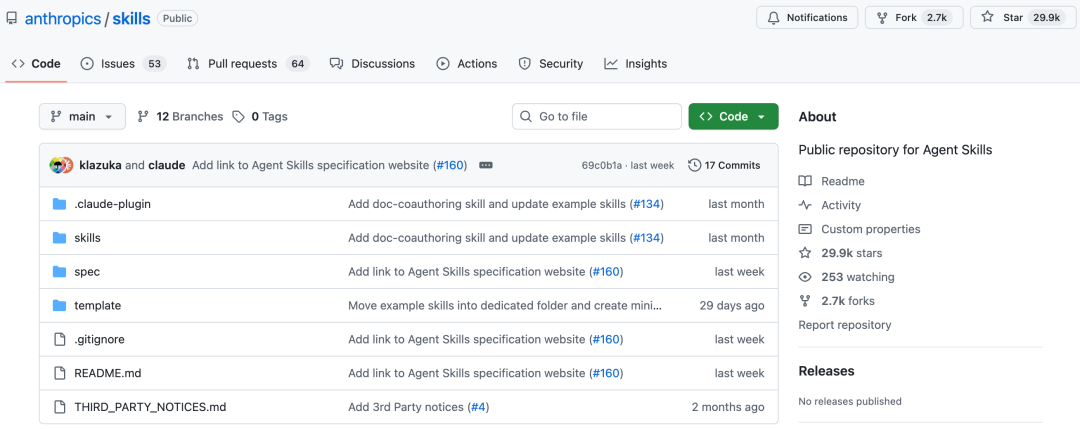1080x430 pixels.
Task: Click the Notifications bell icon
Action: pyautogui.click(x=774, y=17)
